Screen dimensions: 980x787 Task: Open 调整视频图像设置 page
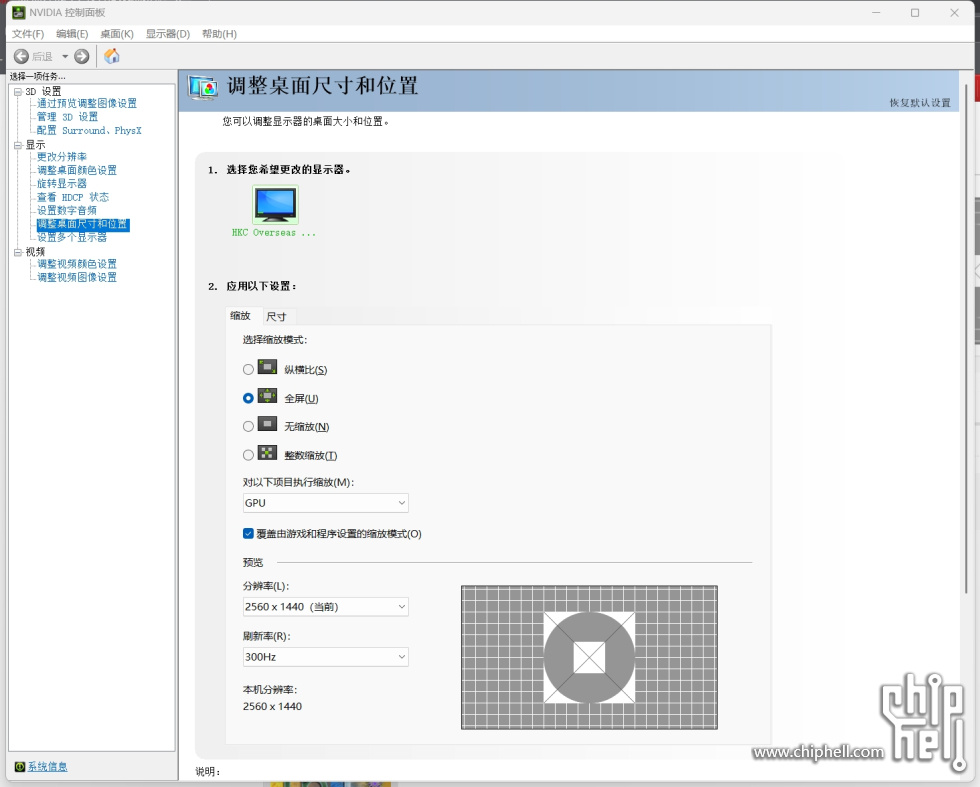pyautogui.click(x=77, y=277)
